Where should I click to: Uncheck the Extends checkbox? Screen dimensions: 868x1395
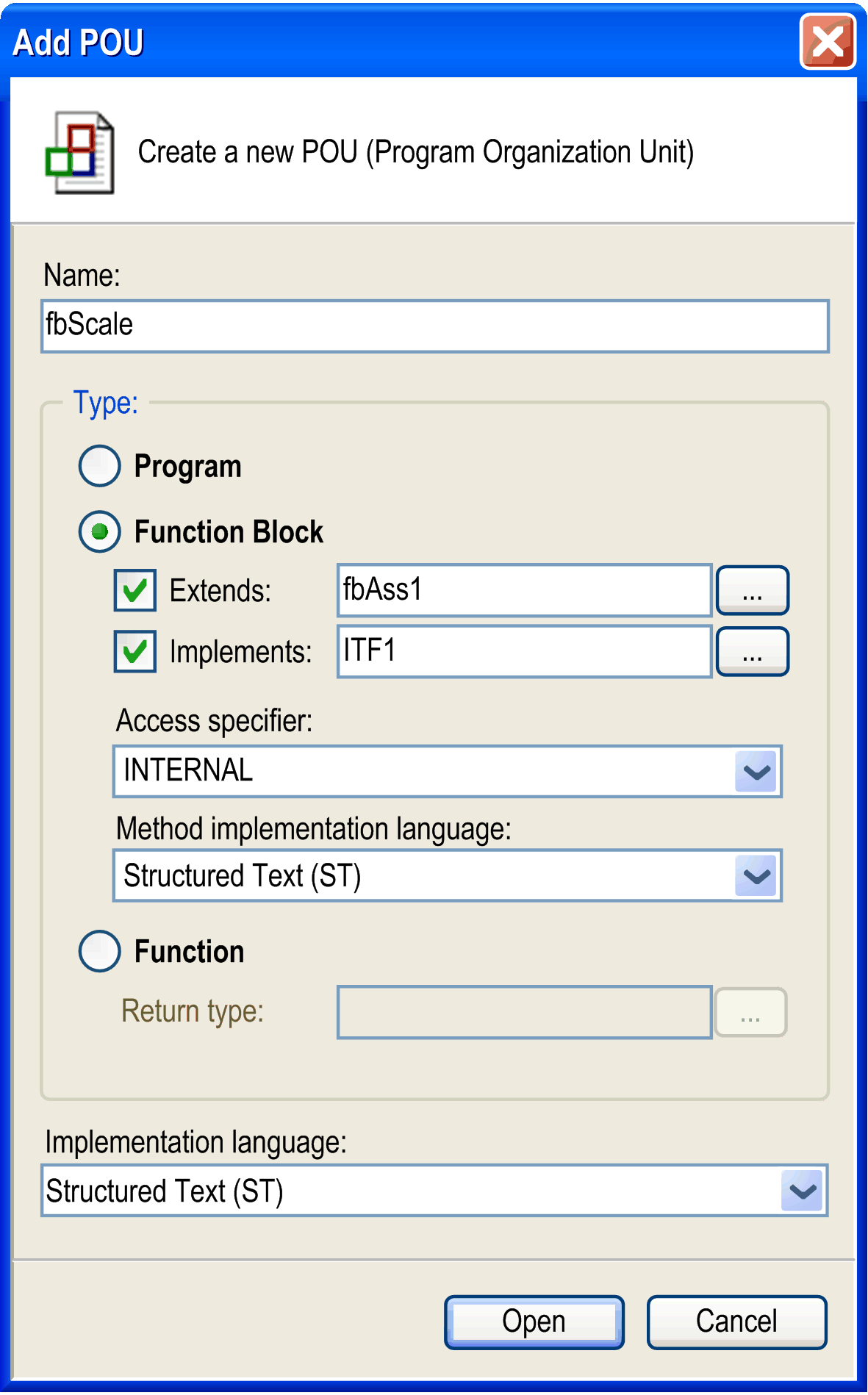[x=134, y=590]
